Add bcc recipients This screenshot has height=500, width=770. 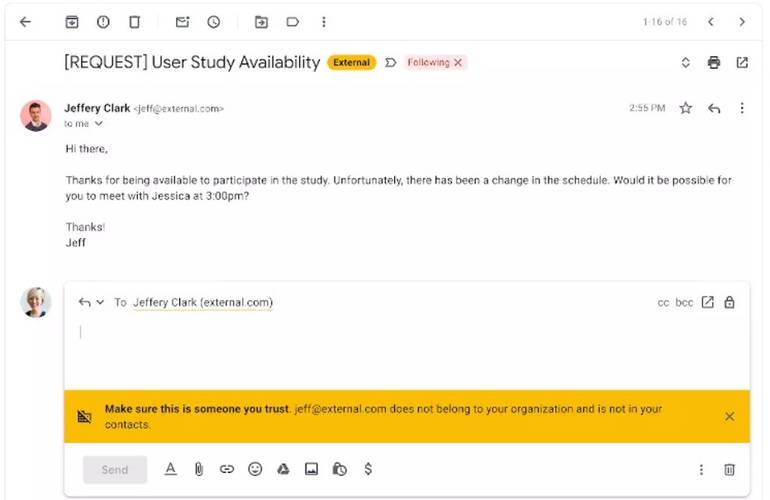(x=684, y=303)
